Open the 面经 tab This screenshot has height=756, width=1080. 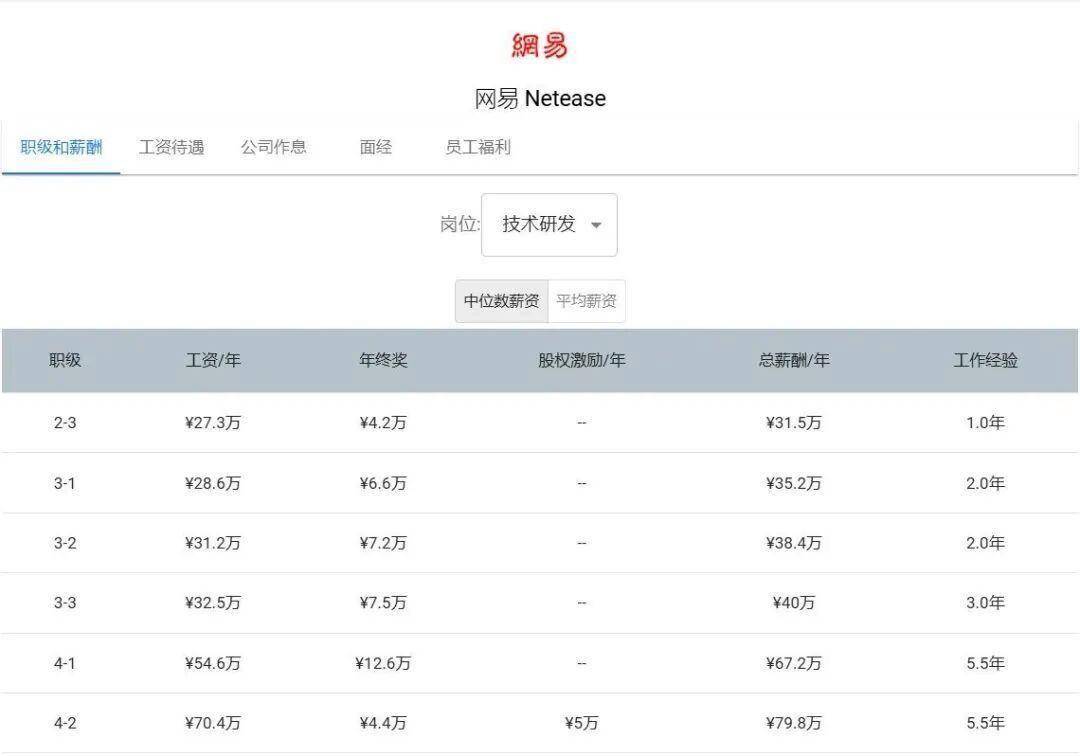[x=376, y=148]
